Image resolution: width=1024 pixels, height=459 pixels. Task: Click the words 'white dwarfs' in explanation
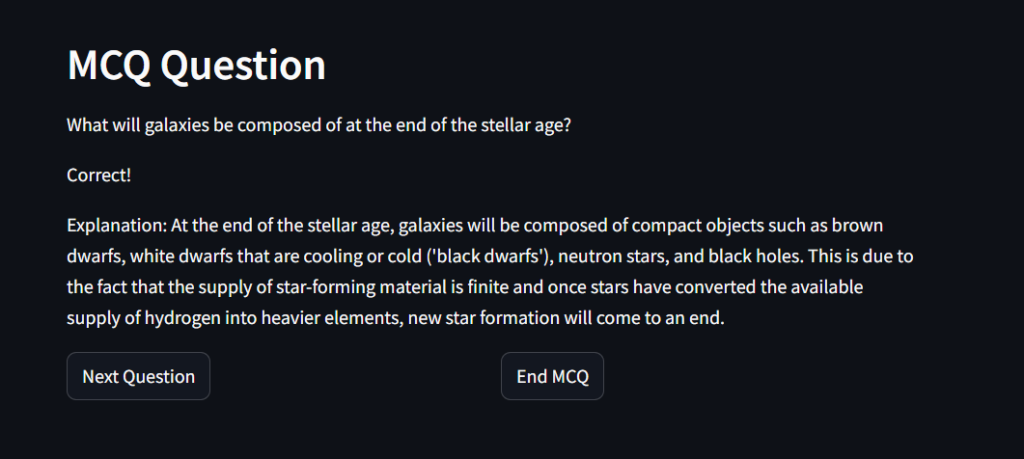[x=182, y=257]
